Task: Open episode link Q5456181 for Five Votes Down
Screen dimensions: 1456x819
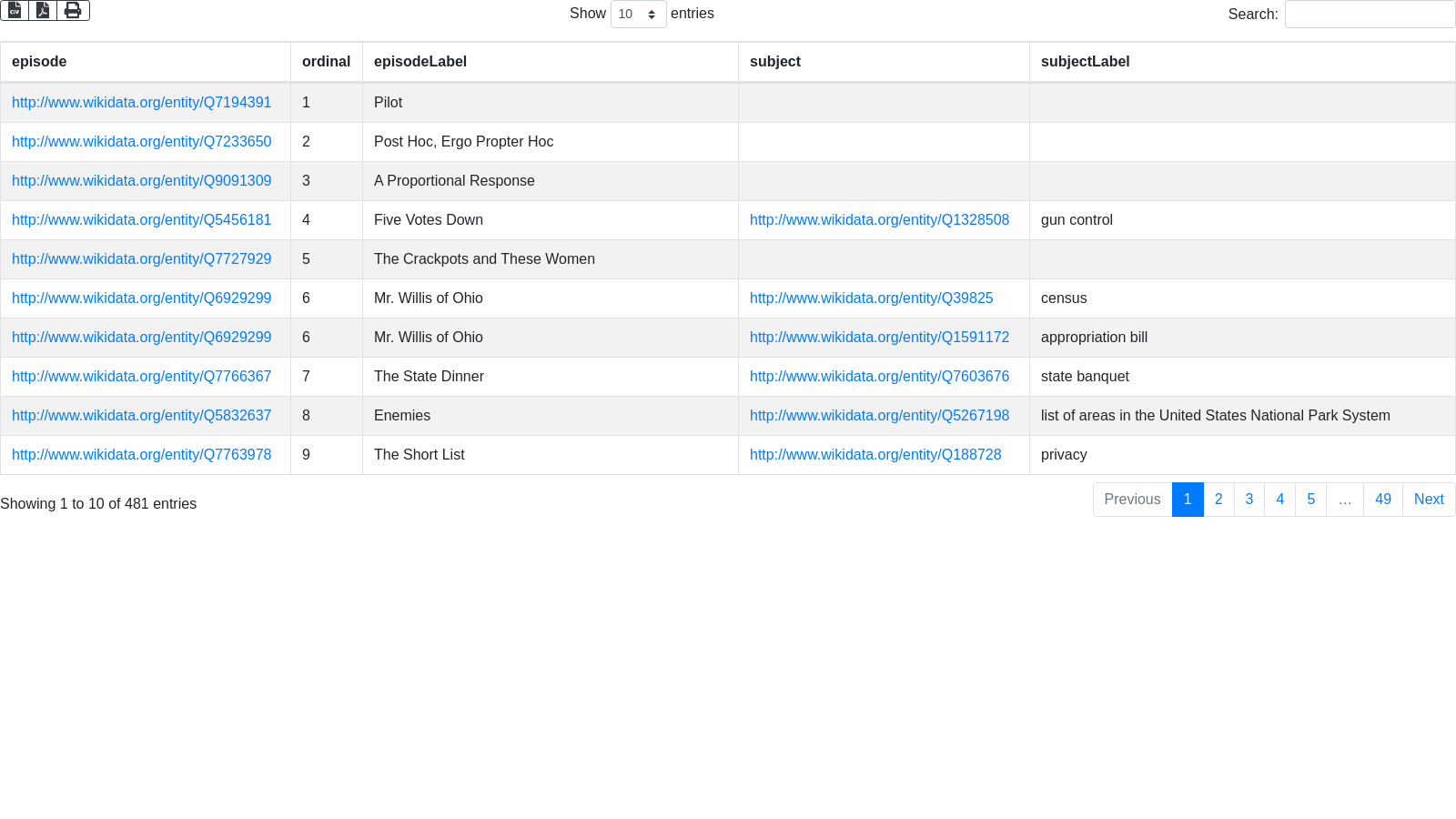Action: [x=141, y=220]
